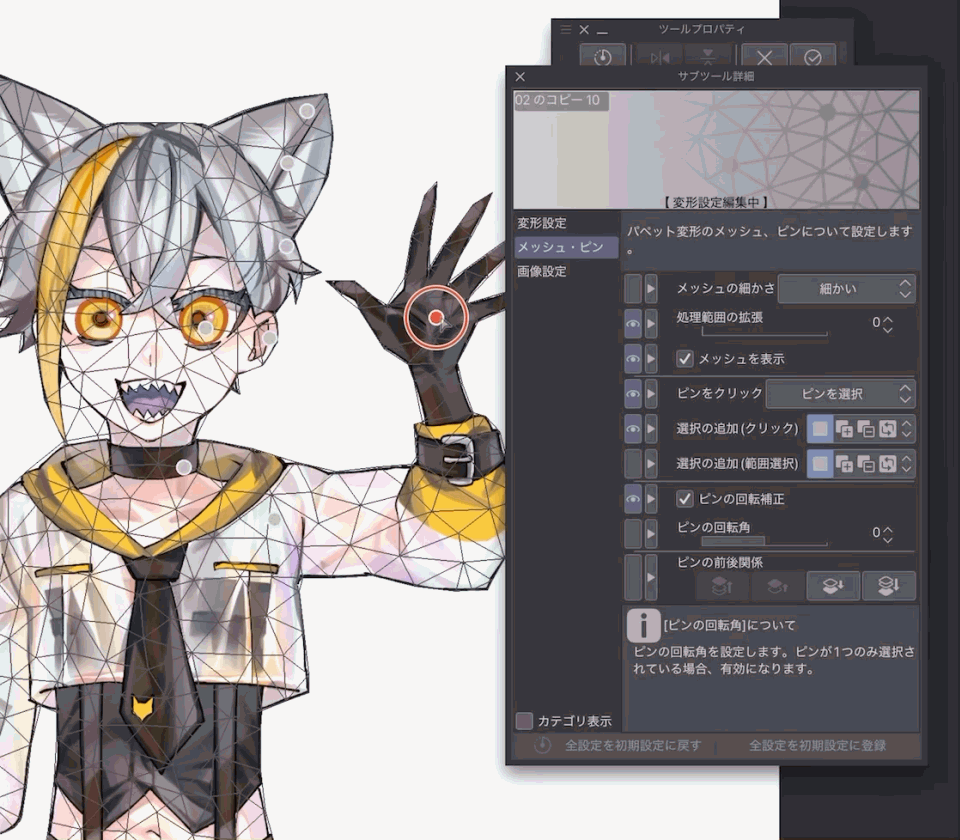The width and height of the screenshot is (960, 840).
Task: Toggle visibility box for ピンの前後関係 row
Action: pos(633,578)
